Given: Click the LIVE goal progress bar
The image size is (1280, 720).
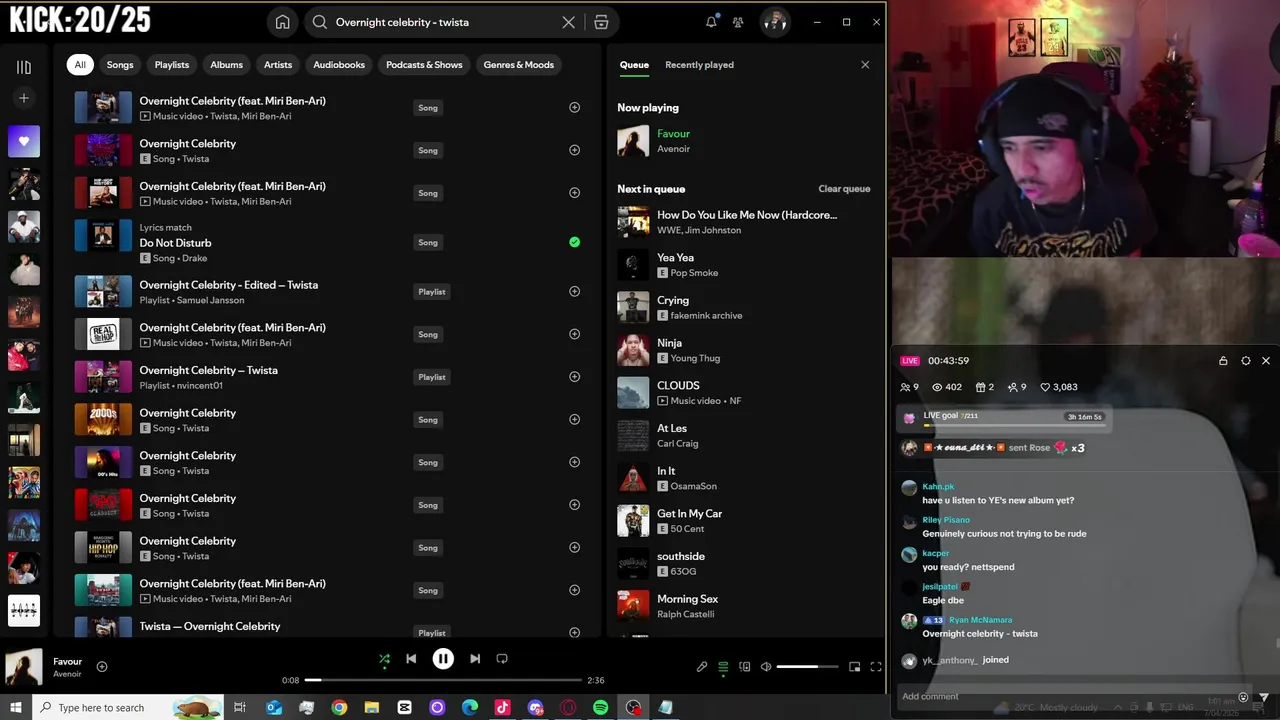Looking at the screenshot, I should 1014,426.
